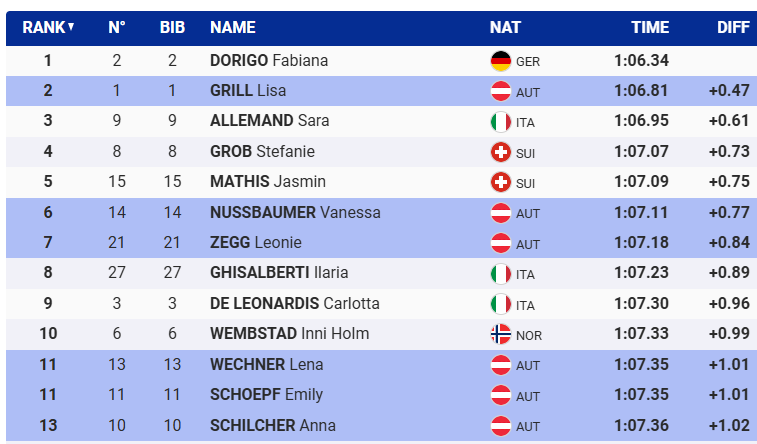Click the DIFF column header
The height and width of the screenshot is (444, 757).
tap(733, 28)
